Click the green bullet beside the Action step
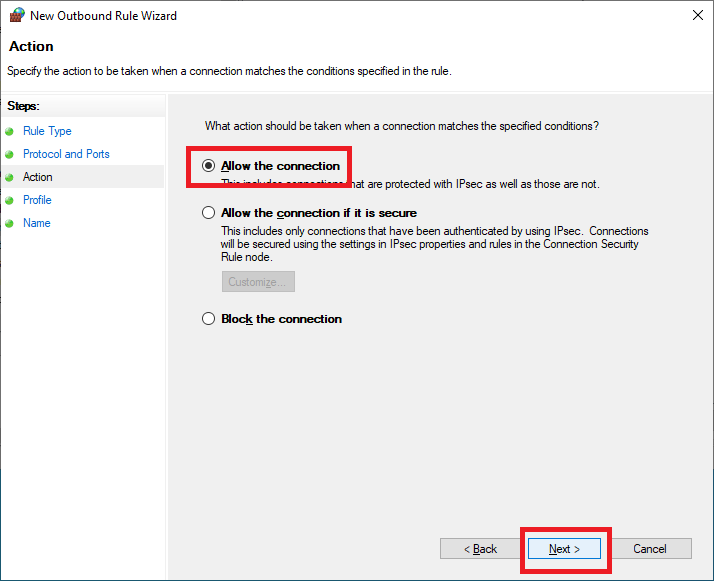 coord(10,177)
